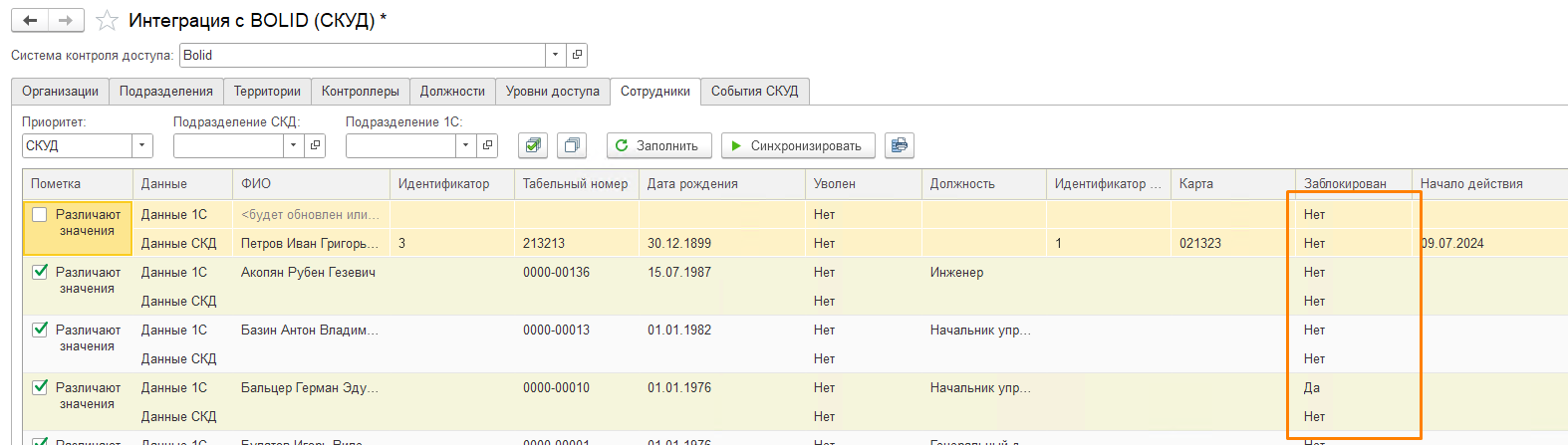The width and height of the screenshot is (1568, 445).
Task: Open the Подразделение 1С item via its open icon
Action: click(x=487, y=145)
